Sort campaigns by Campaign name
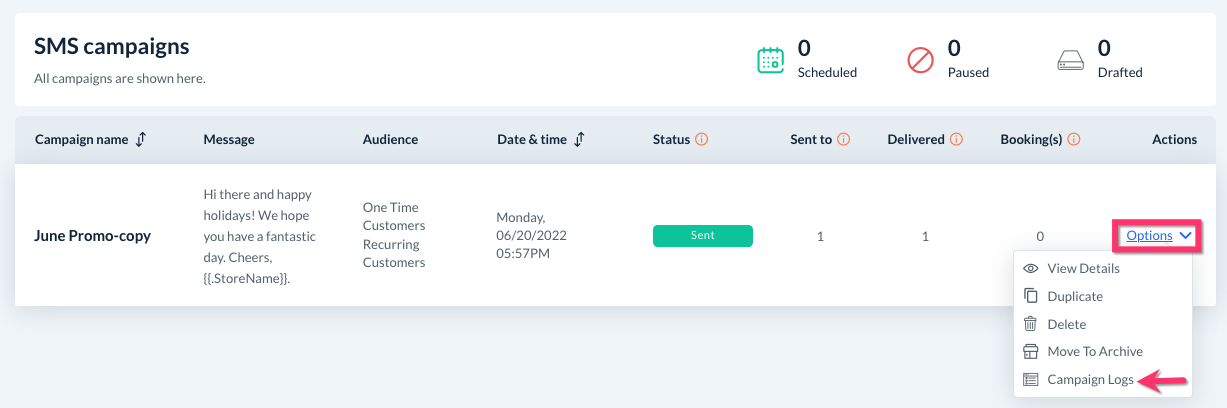 [141, 140]
